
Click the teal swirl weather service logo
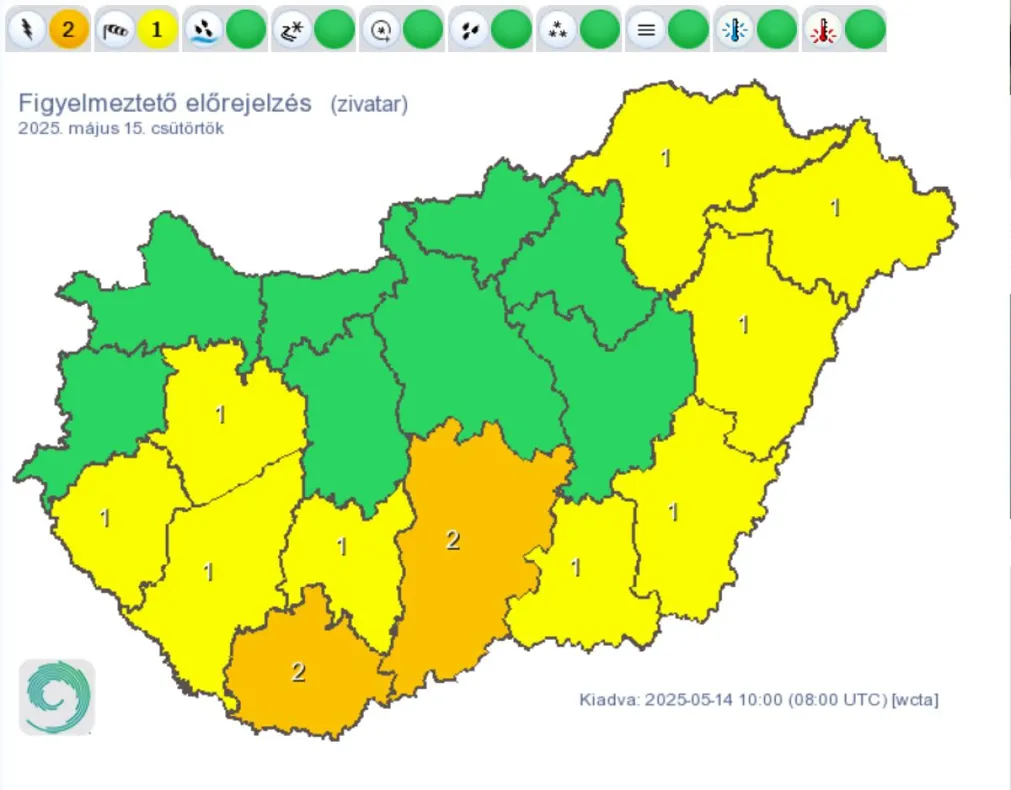pyautogui.click(x=57, y=697)
